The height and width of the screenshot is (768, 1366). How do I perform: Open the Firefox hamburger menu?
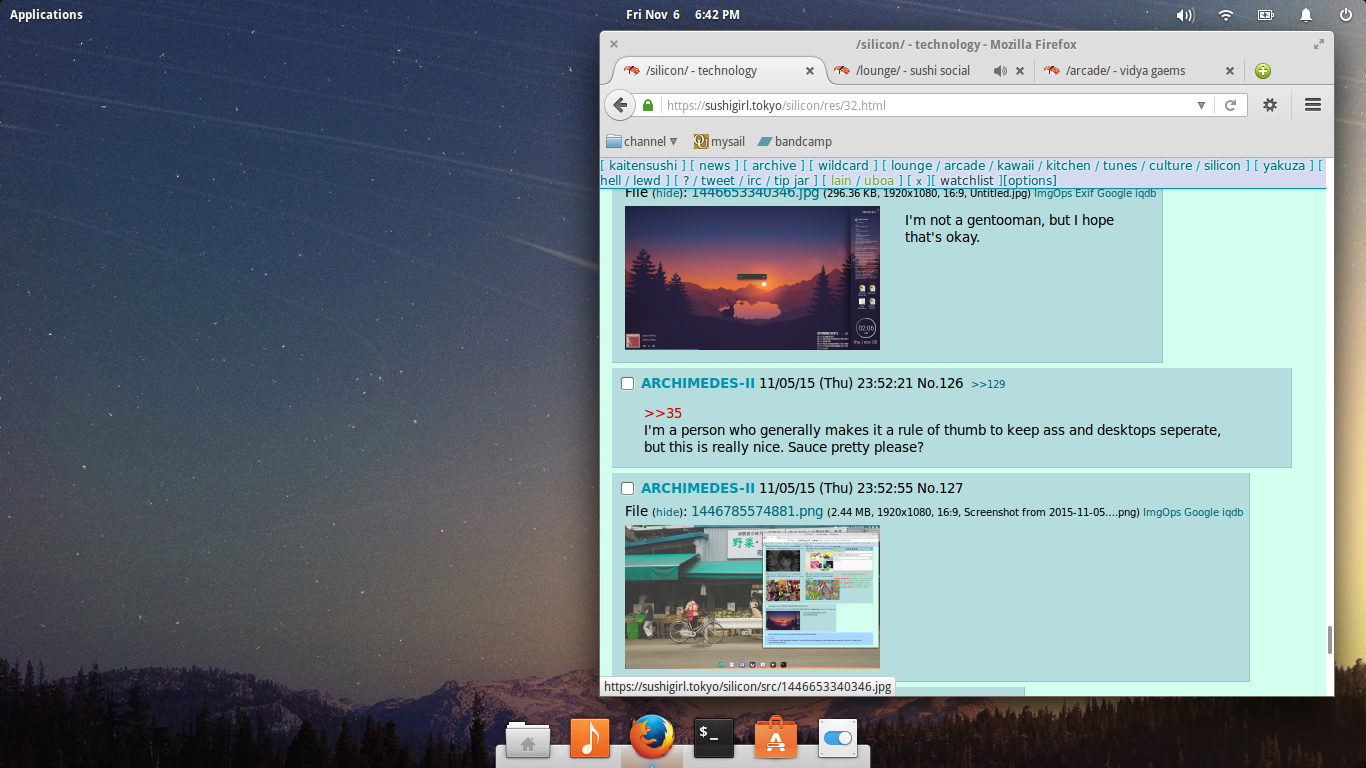[1313, 105]
